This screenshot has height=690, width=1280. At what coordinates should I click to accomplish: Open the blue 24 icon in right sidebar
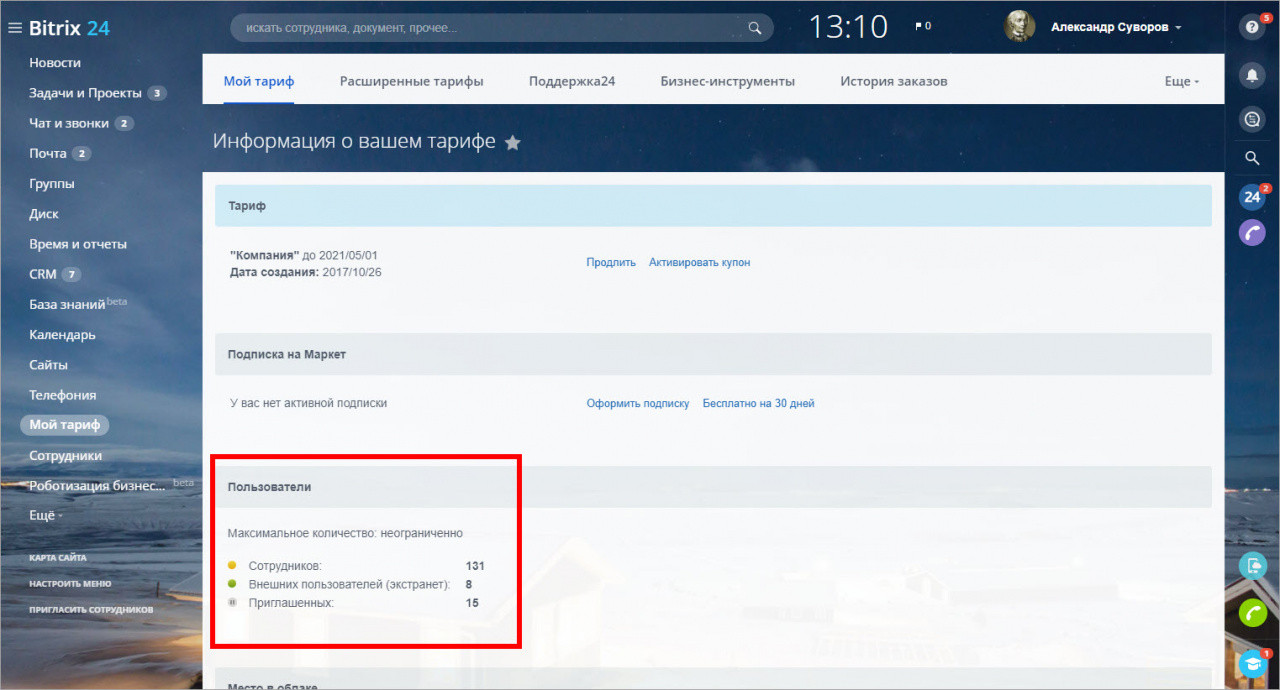(x=1252, y=197)
